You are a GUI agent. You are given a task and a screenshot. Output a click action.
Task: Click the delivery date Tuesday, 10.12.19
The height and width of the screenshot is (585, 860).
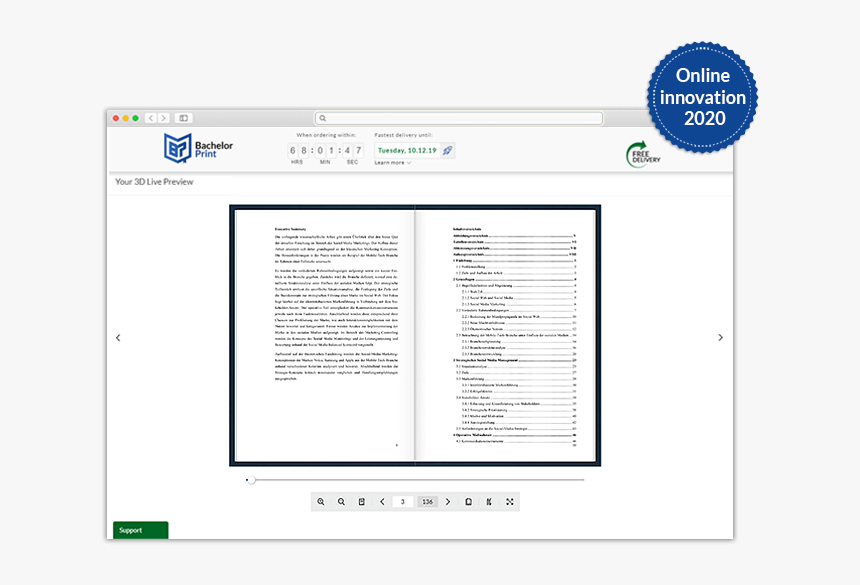click(x=407, y=150)
